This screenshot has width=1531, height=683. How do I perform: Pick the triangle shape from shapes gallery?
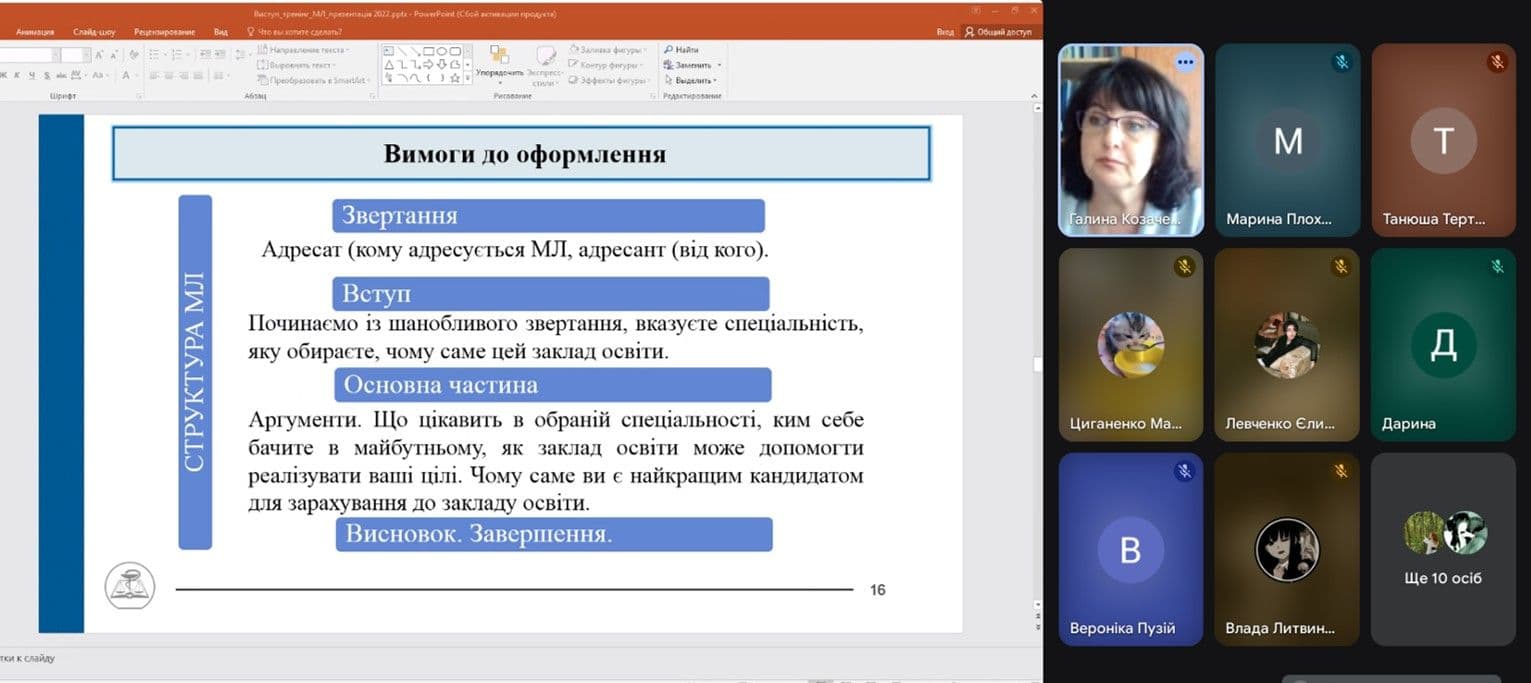pos(389,64)
